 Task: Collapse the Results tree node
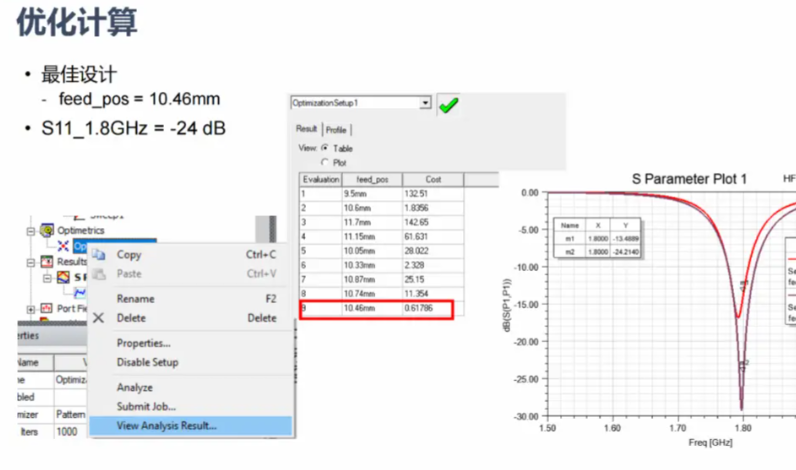31,261
